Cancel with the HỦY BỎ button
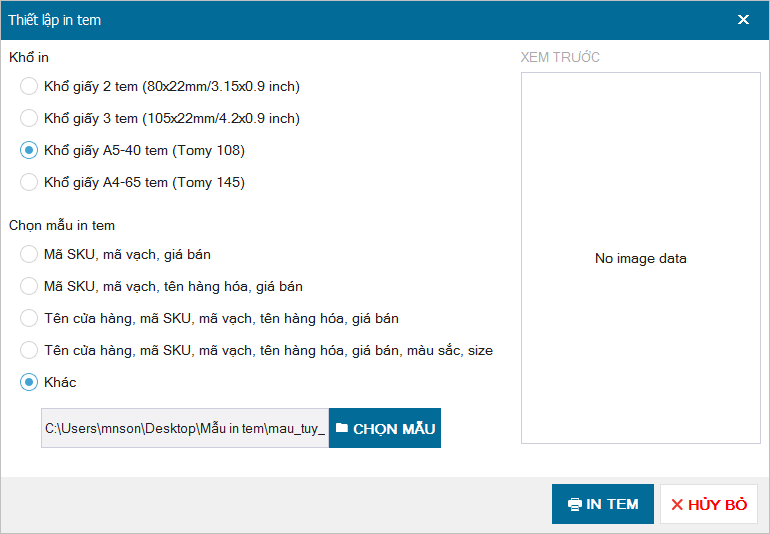This screenshot has height=534, width=770. [709, 504]
